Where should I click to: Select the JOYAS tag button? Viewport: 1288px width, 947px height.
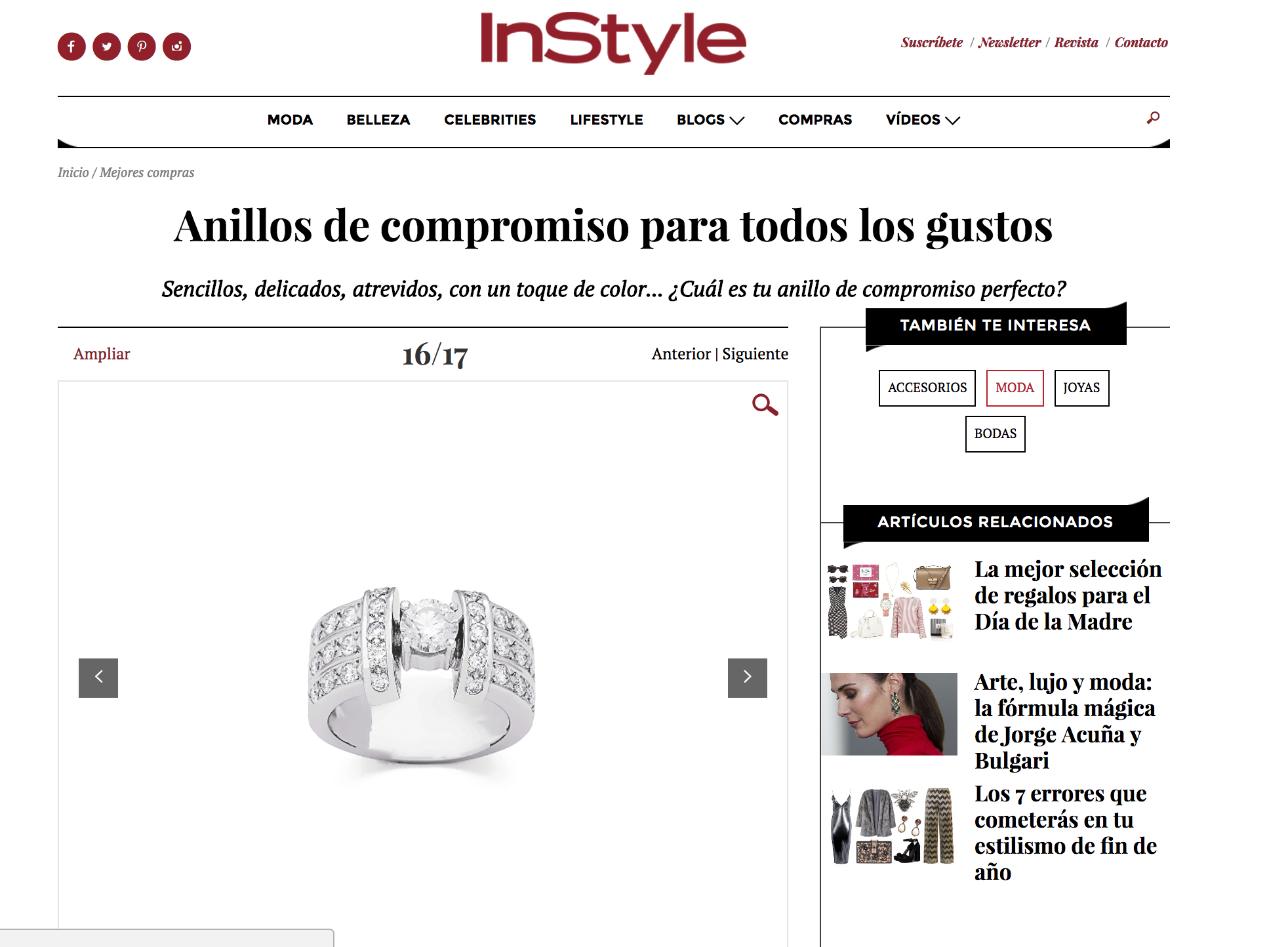tap(1081, 388)
